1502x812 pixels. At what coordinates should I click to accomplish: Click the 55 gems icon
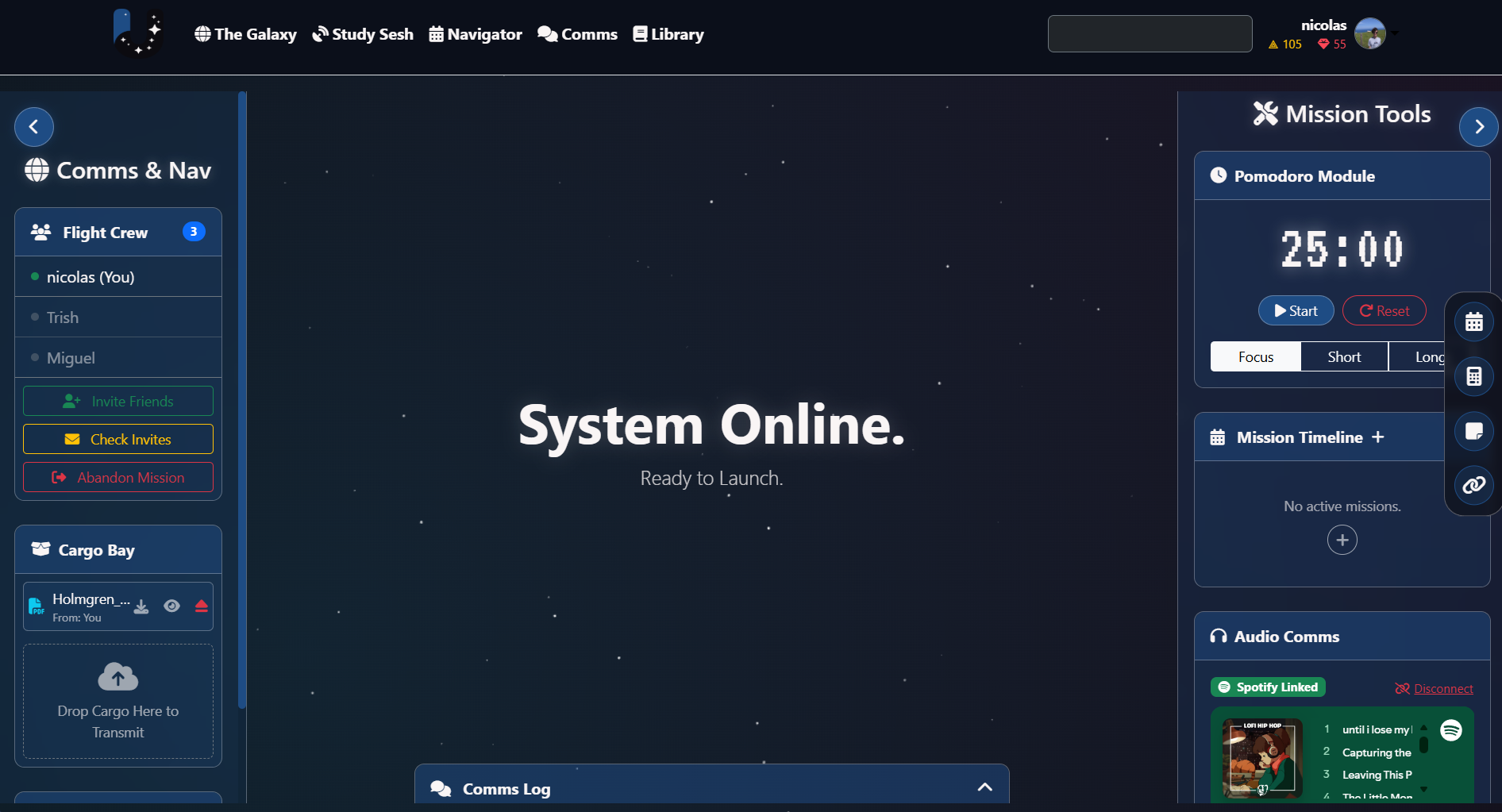coord(1323,44)
